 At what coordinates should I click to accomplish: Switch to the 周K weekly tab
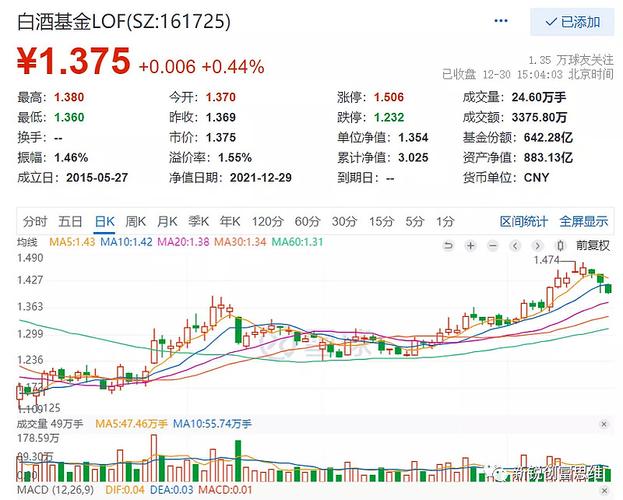pos(135,221)
